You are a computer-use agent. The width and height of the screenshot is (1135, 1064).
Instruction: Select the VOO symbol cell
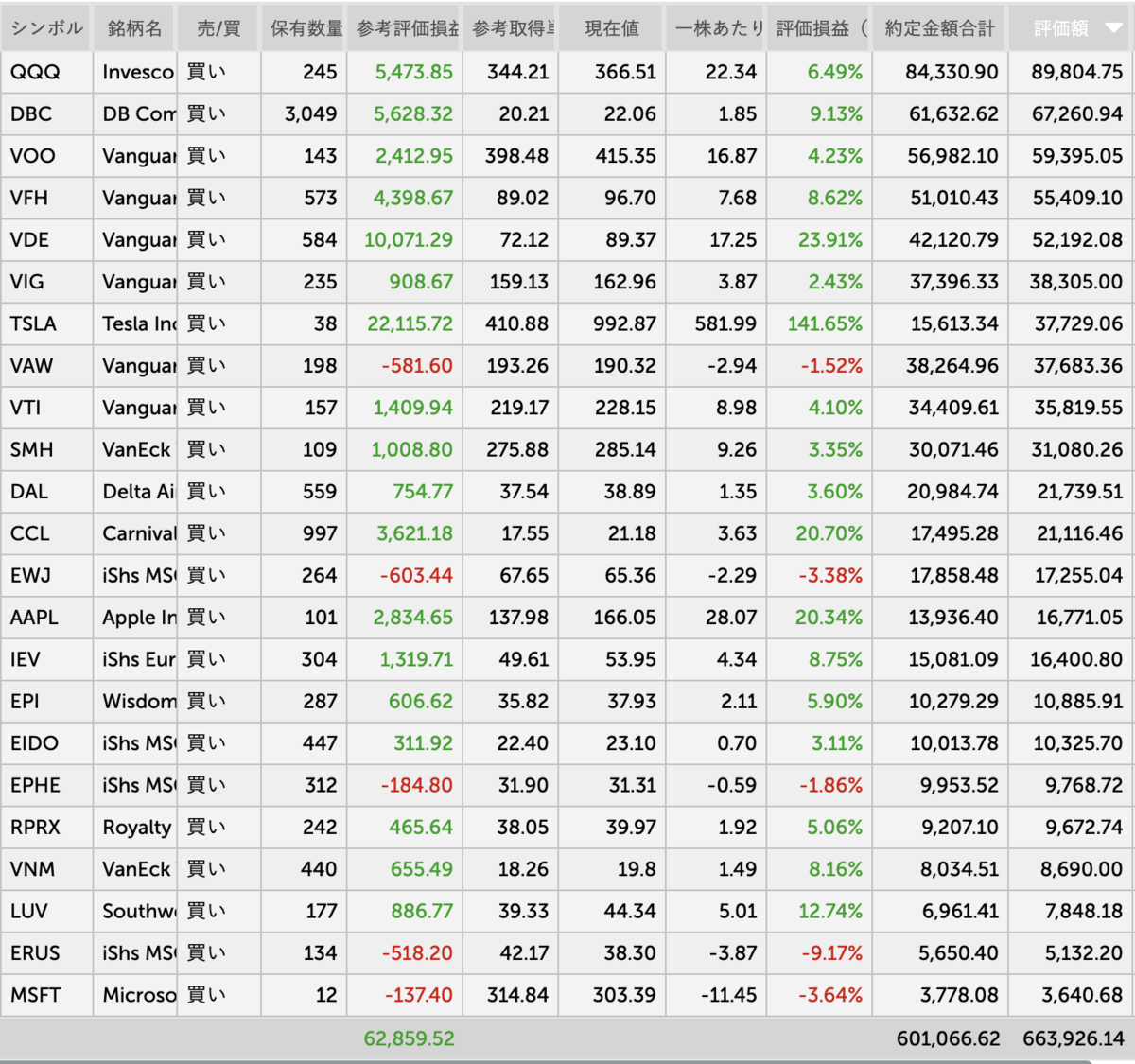pos(46,156)
